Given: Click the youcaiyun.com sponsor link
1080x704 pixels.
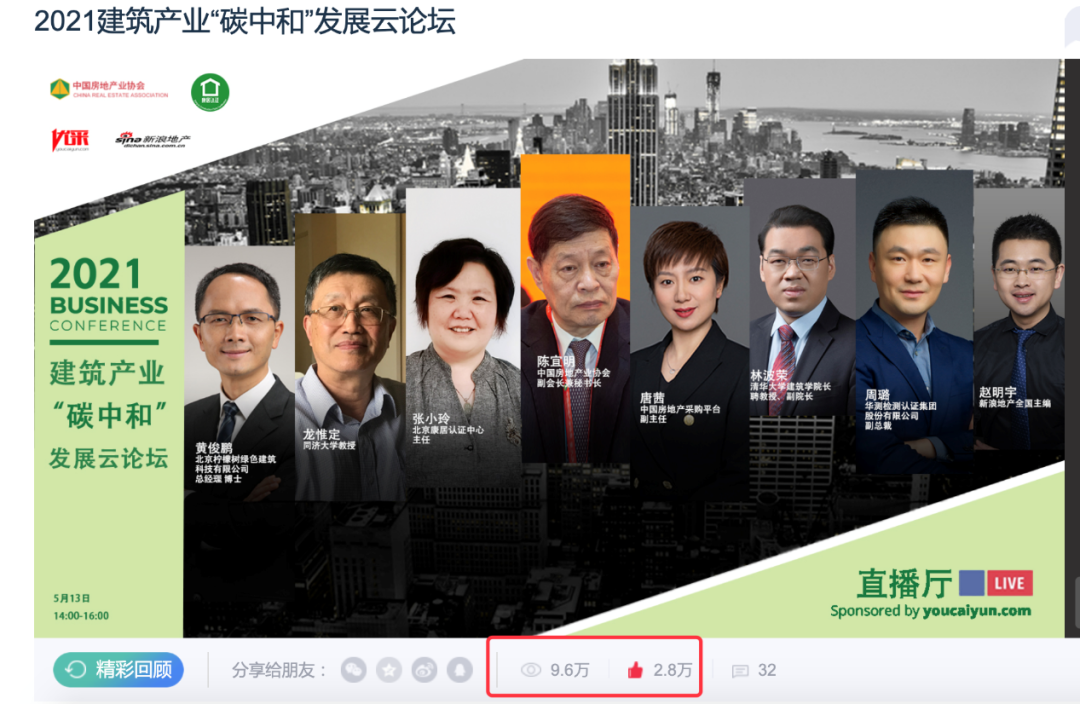Looking at the screenshot, I should (977, 610).
